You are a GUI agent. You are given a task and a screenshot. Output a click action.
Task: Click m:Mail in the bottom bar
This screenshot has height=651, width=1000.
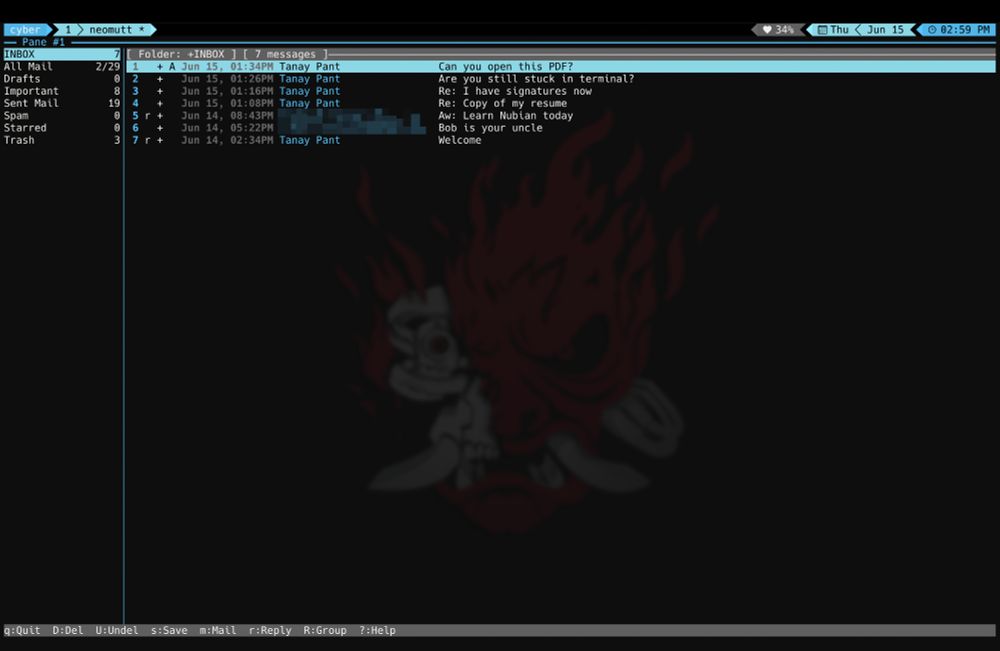pos(217,631)
